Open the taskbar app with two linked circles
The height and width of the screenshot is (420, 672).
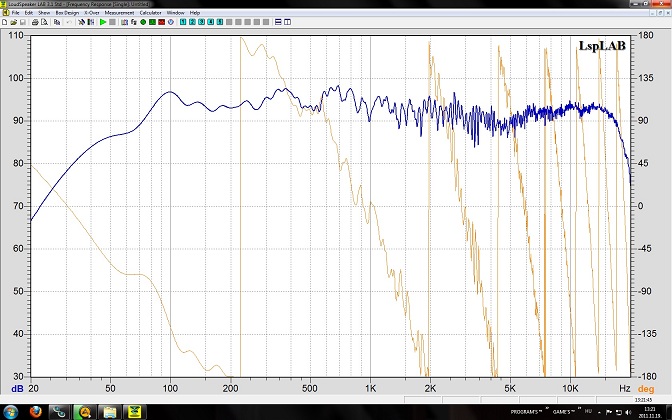pyautogui.click(x=60, y=412)
